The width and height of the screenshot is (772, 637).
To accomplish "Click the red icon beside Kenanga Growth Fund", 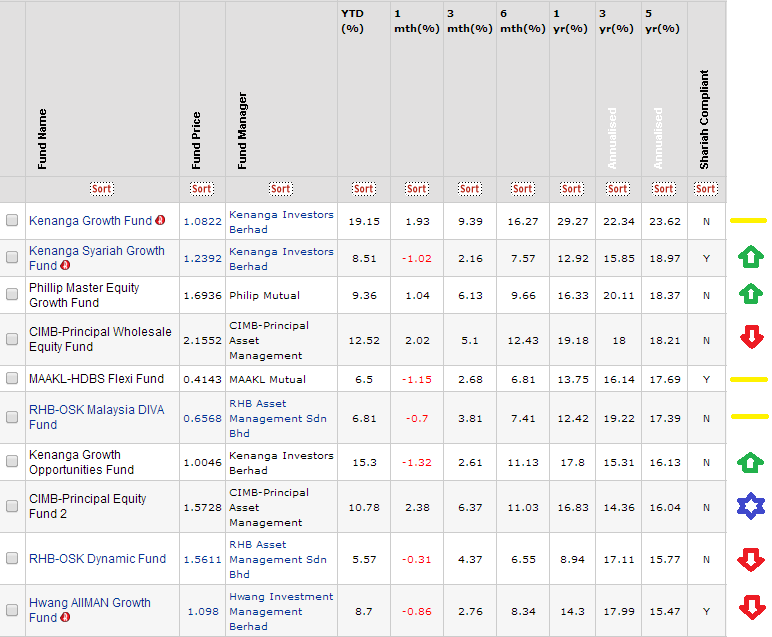I will point(160,221).
